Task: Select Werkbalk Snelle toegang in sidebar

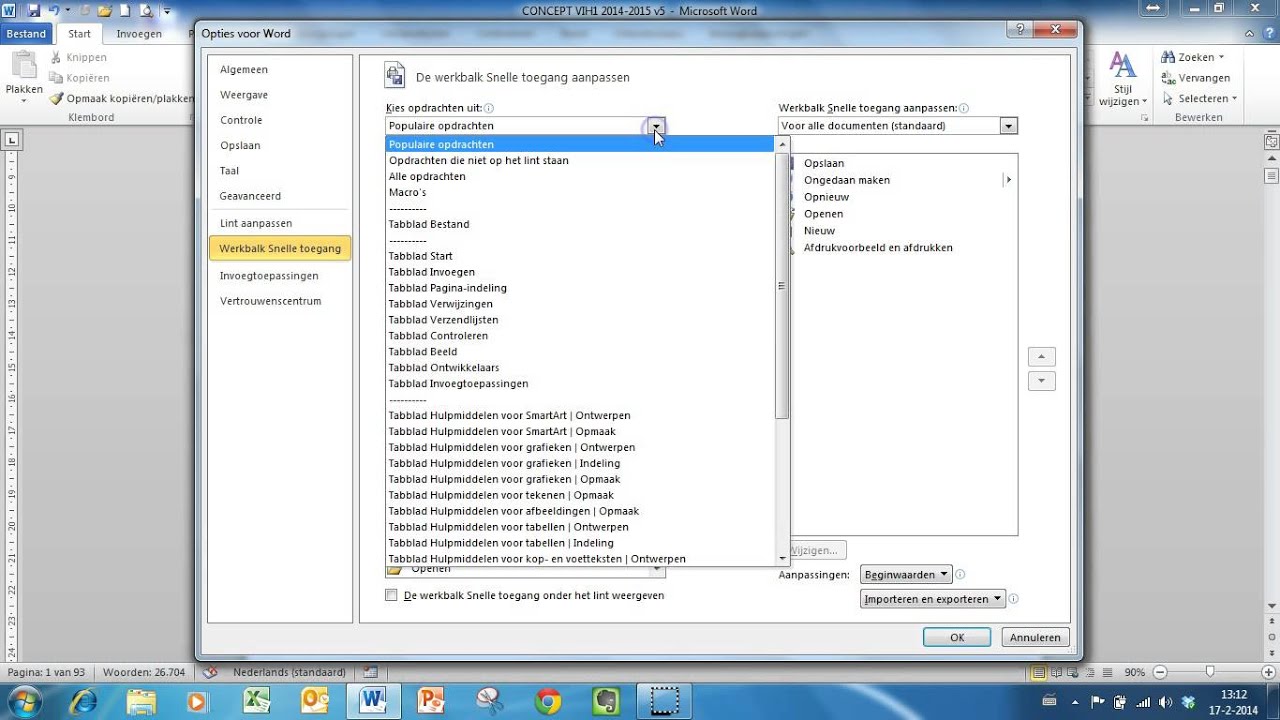Action: [x=279, y=248]
